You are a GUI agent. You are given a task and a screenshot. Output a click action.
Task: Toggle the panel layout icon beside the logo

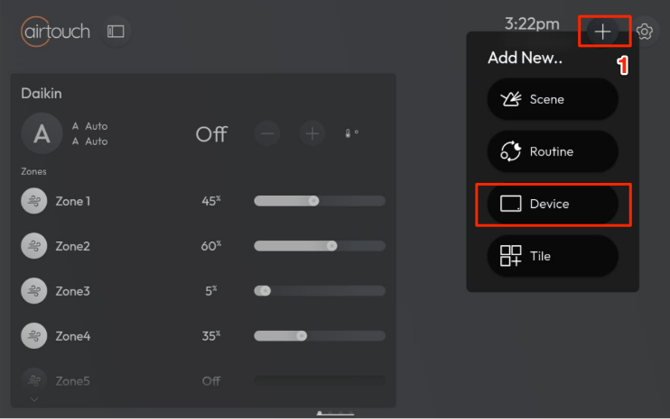pyautogui.click(x=116, y=32)
